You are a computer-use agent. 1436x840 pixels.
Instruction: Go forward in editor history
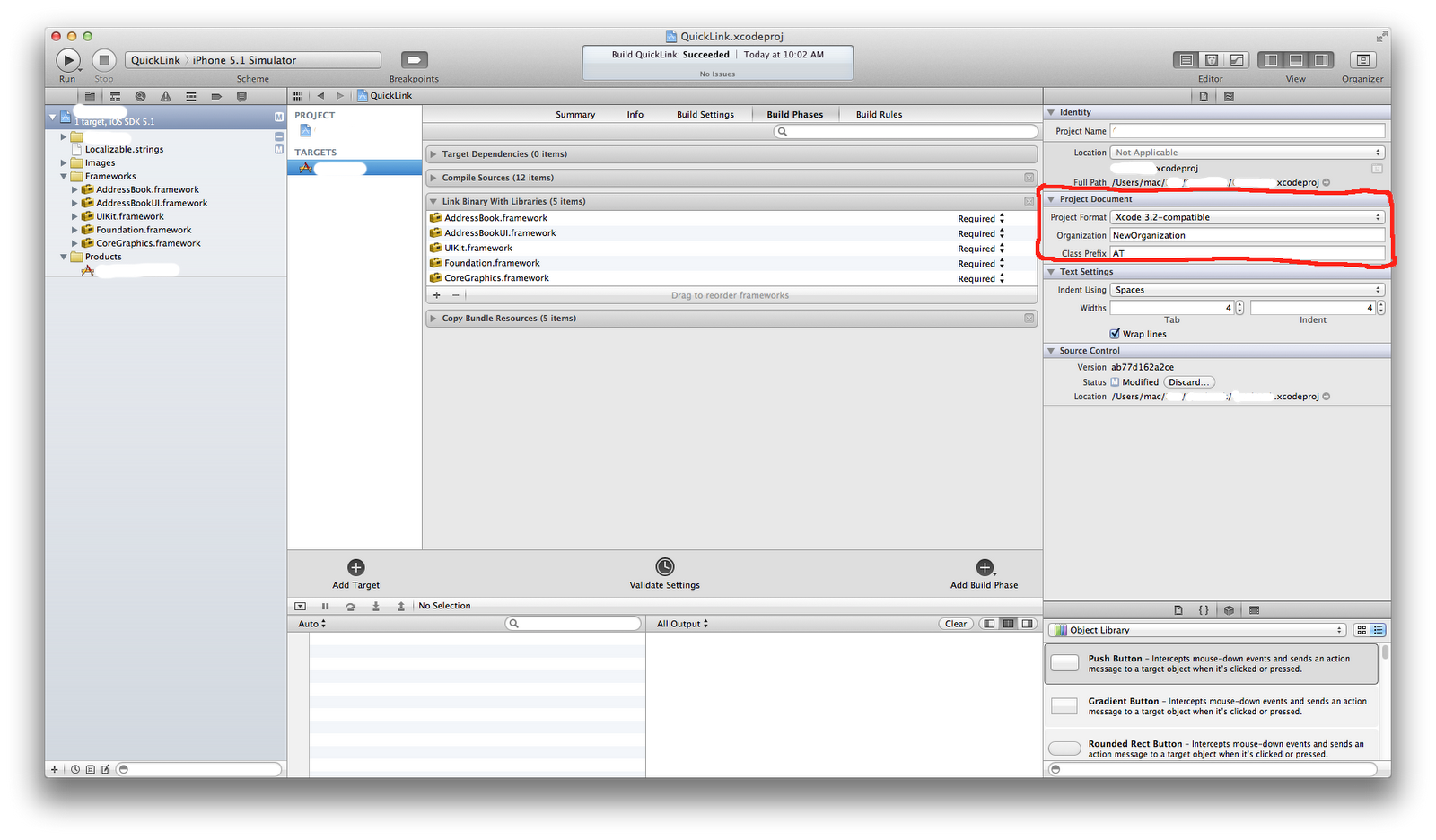click(340, 96)
